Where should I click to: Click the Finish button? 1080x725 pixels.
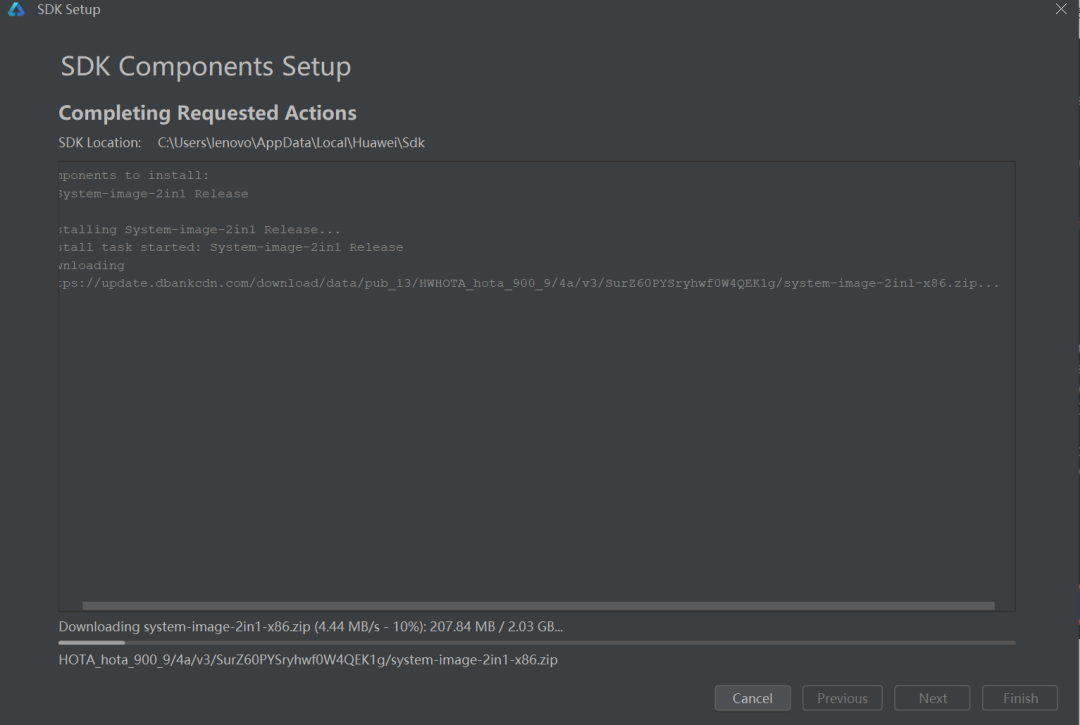click(x=1019, y=698)
